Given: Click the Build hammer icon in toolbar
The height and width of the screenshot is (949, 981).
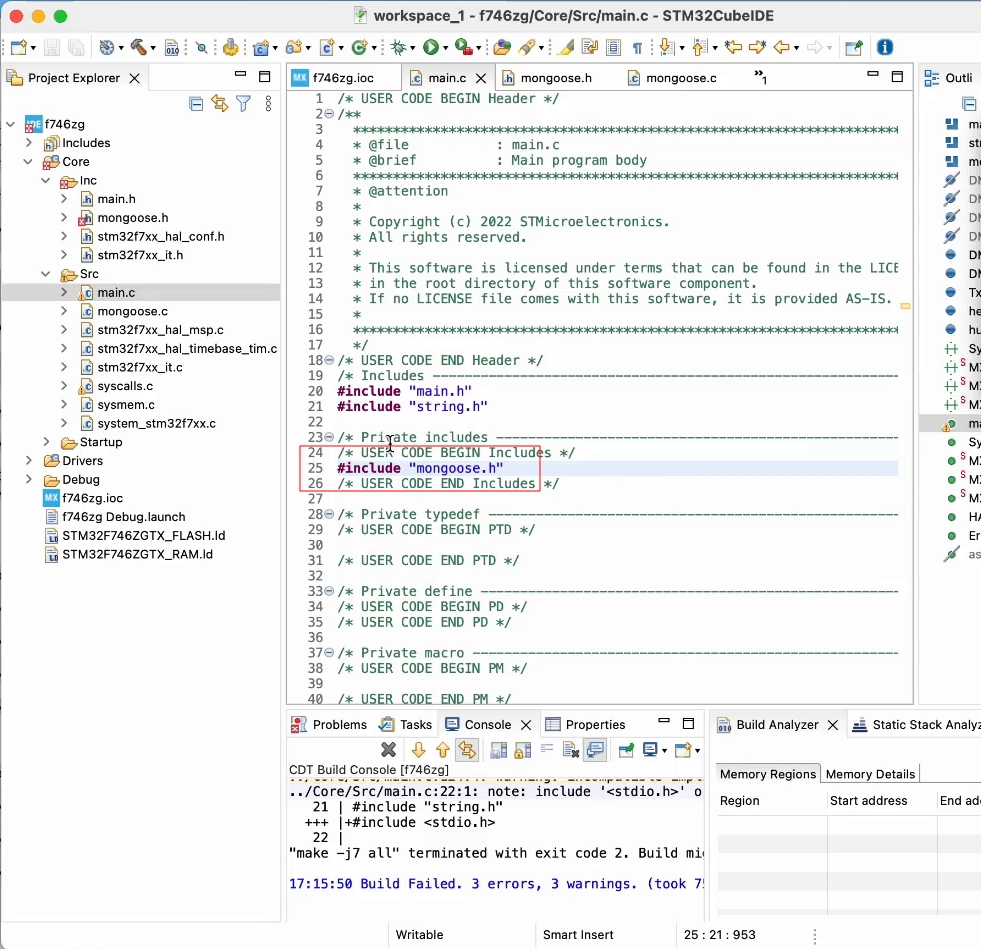Looking at the screenshot, I should coord(138,47).
